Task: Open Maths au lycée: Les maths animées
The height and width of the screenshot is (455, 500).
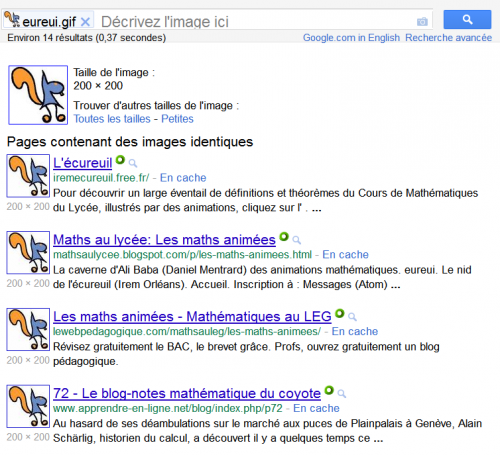Action: coord(164,240)
